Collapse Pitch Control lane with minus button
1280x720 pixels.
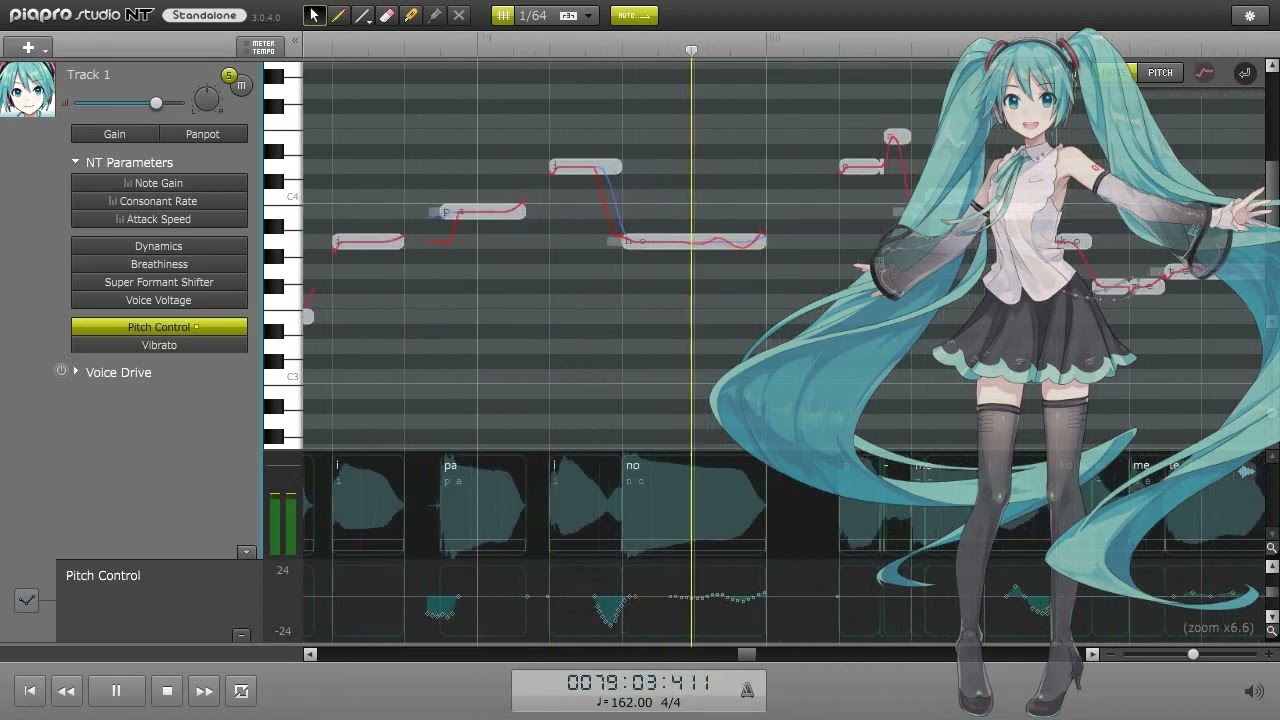(241, 635)
